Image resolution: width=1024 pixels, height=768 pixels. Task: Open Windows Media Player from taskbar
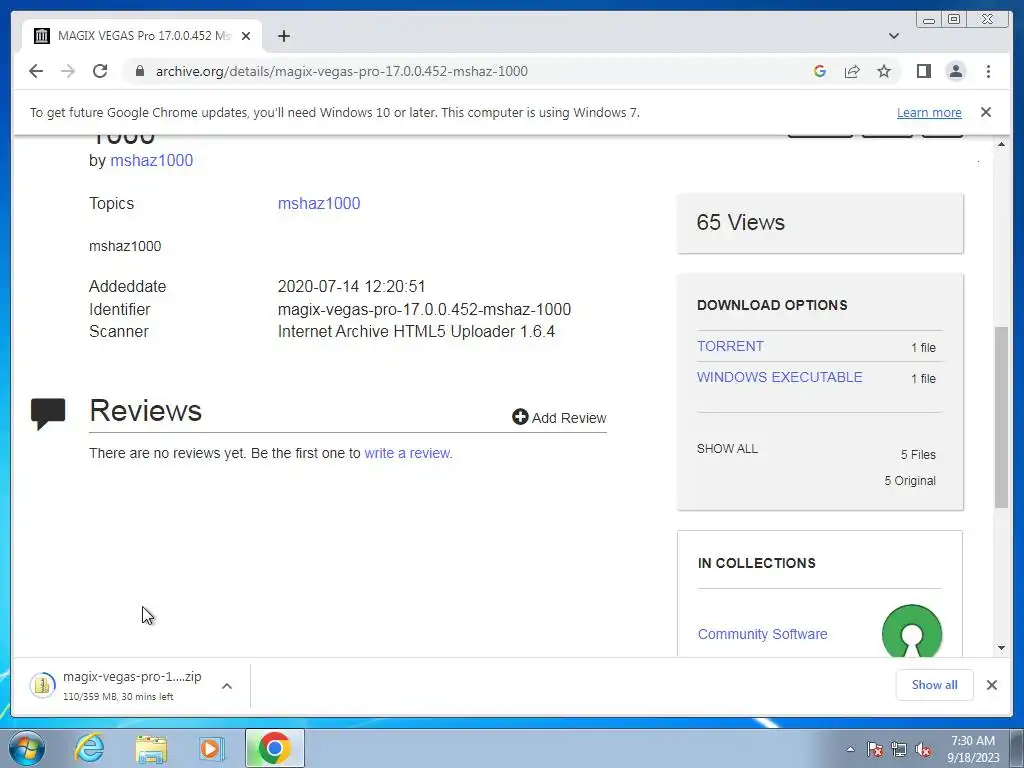212,748
